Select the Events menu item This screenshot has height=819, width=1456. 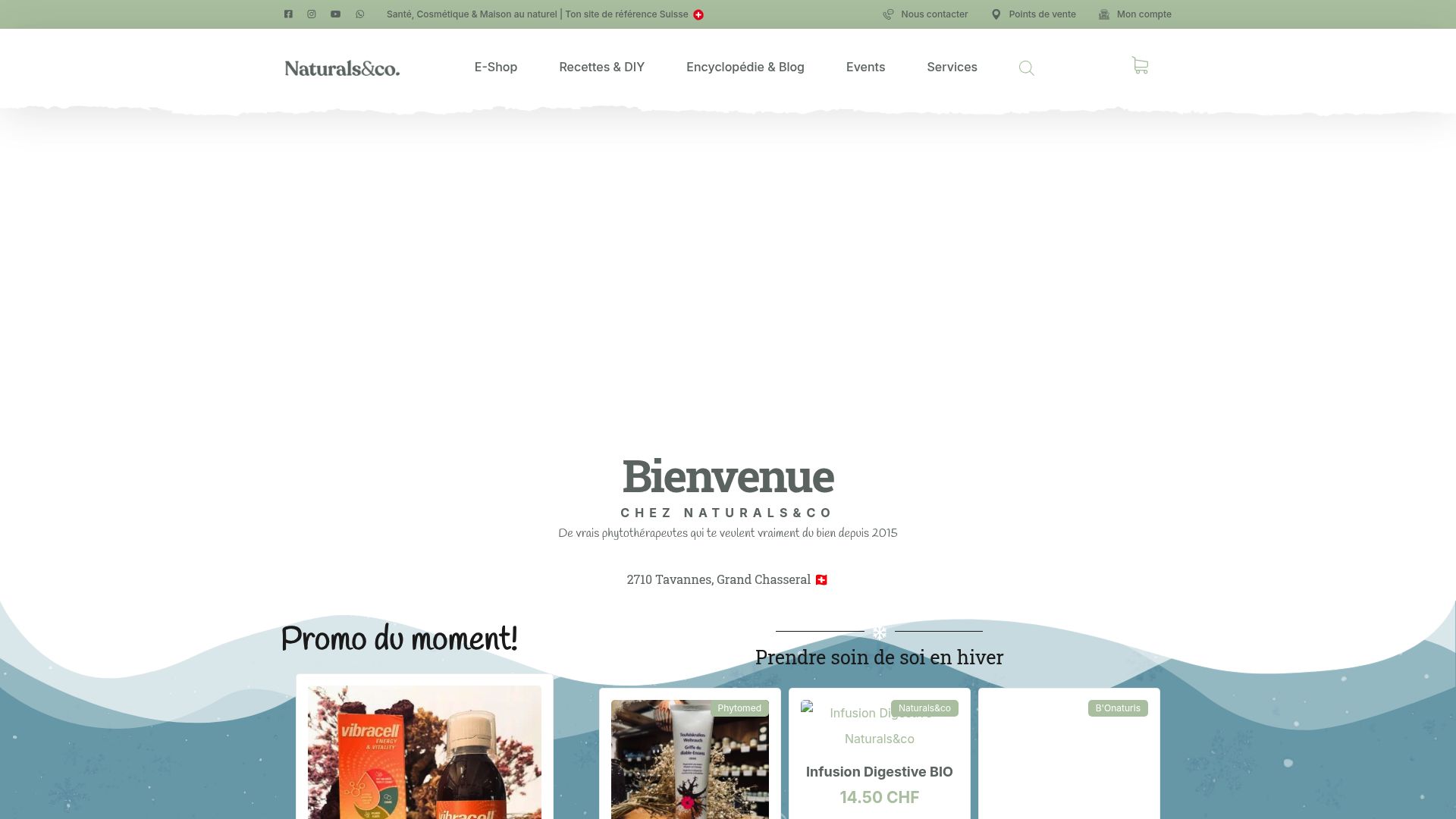(865, 67)
